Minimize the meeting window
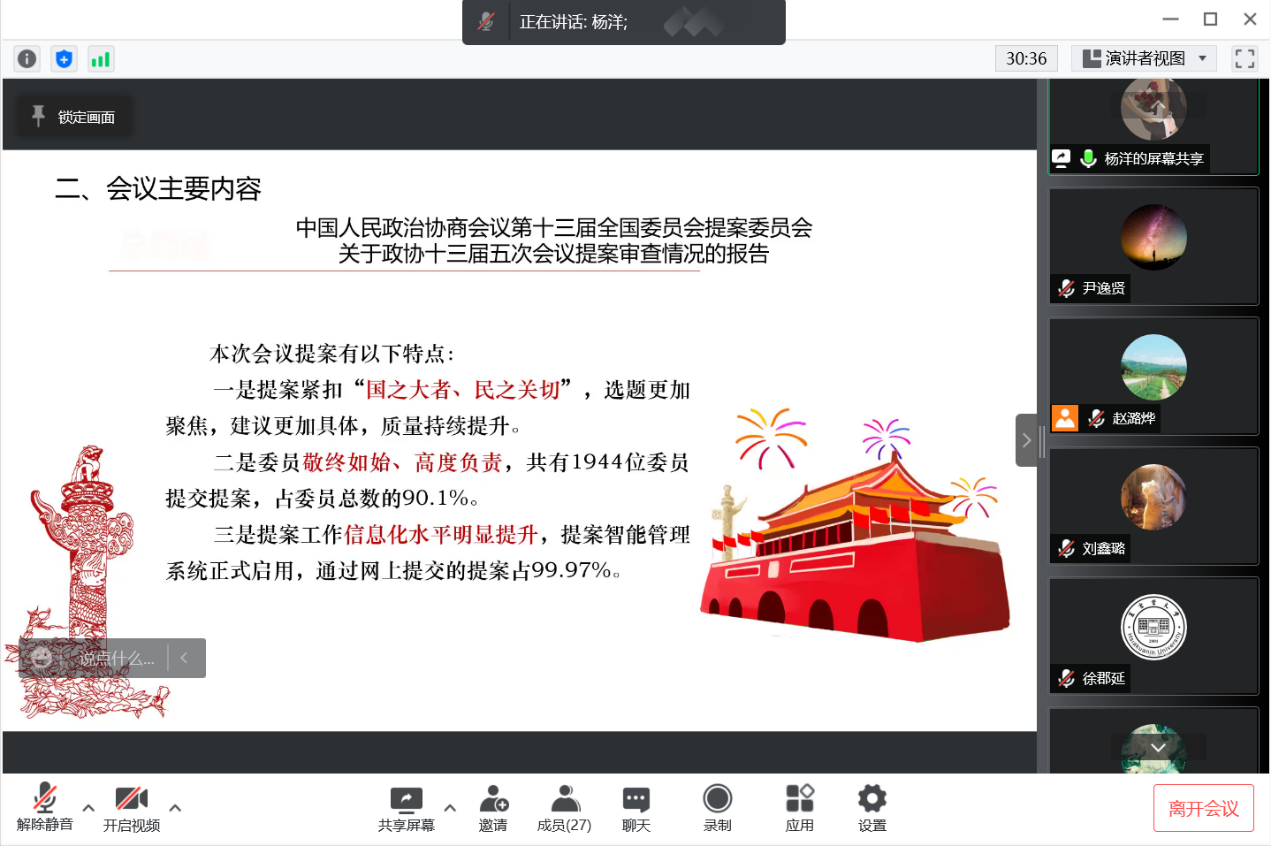Screen dimensions: 1271x846 (1171, 19)
